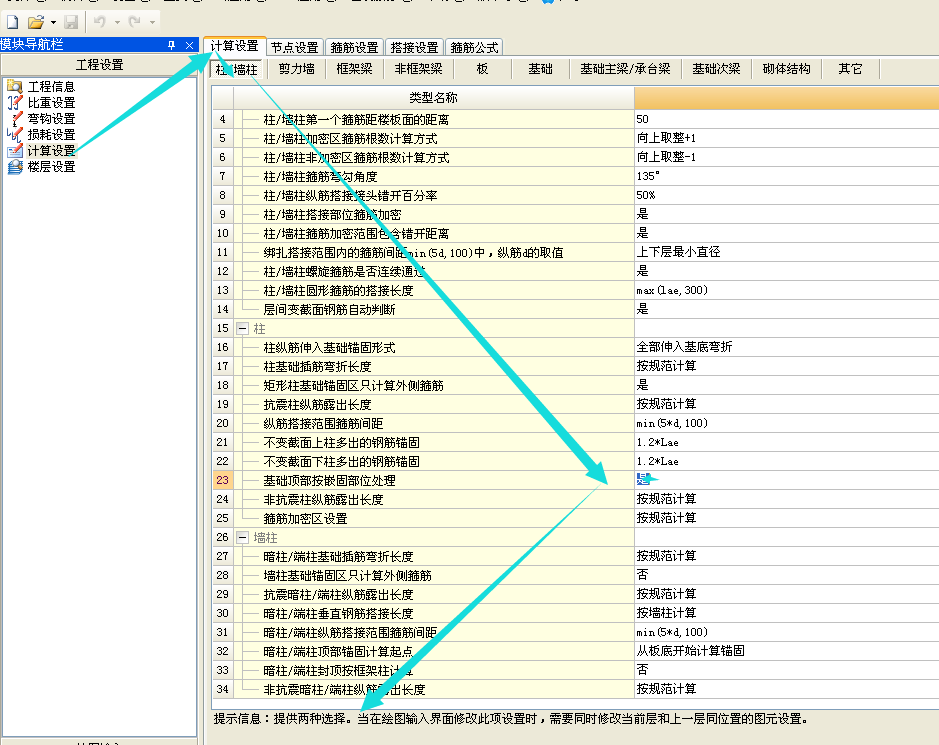Click value 否 in row 28
The image size is (939, 745).
coord(643,575)
